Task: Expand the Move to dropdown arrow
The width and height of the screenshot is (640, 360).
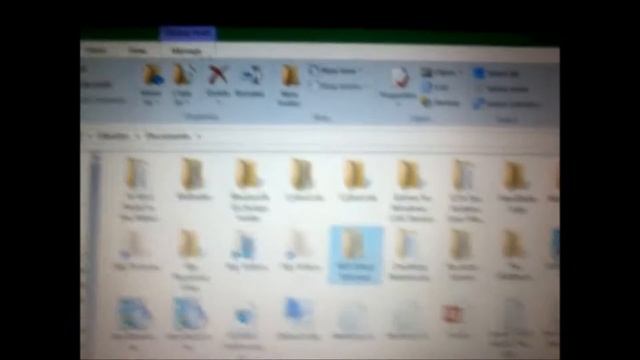Action: 157,102
